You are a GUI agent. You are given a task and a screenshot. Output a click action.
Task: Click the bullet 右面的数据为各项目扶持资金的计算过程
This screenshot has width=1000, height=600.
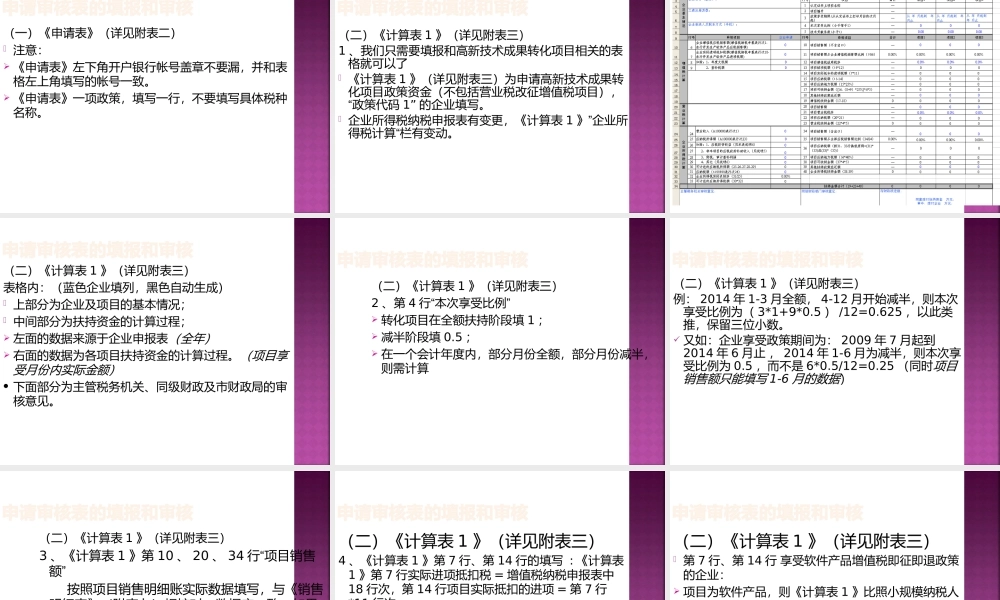(x=151, y=362)
